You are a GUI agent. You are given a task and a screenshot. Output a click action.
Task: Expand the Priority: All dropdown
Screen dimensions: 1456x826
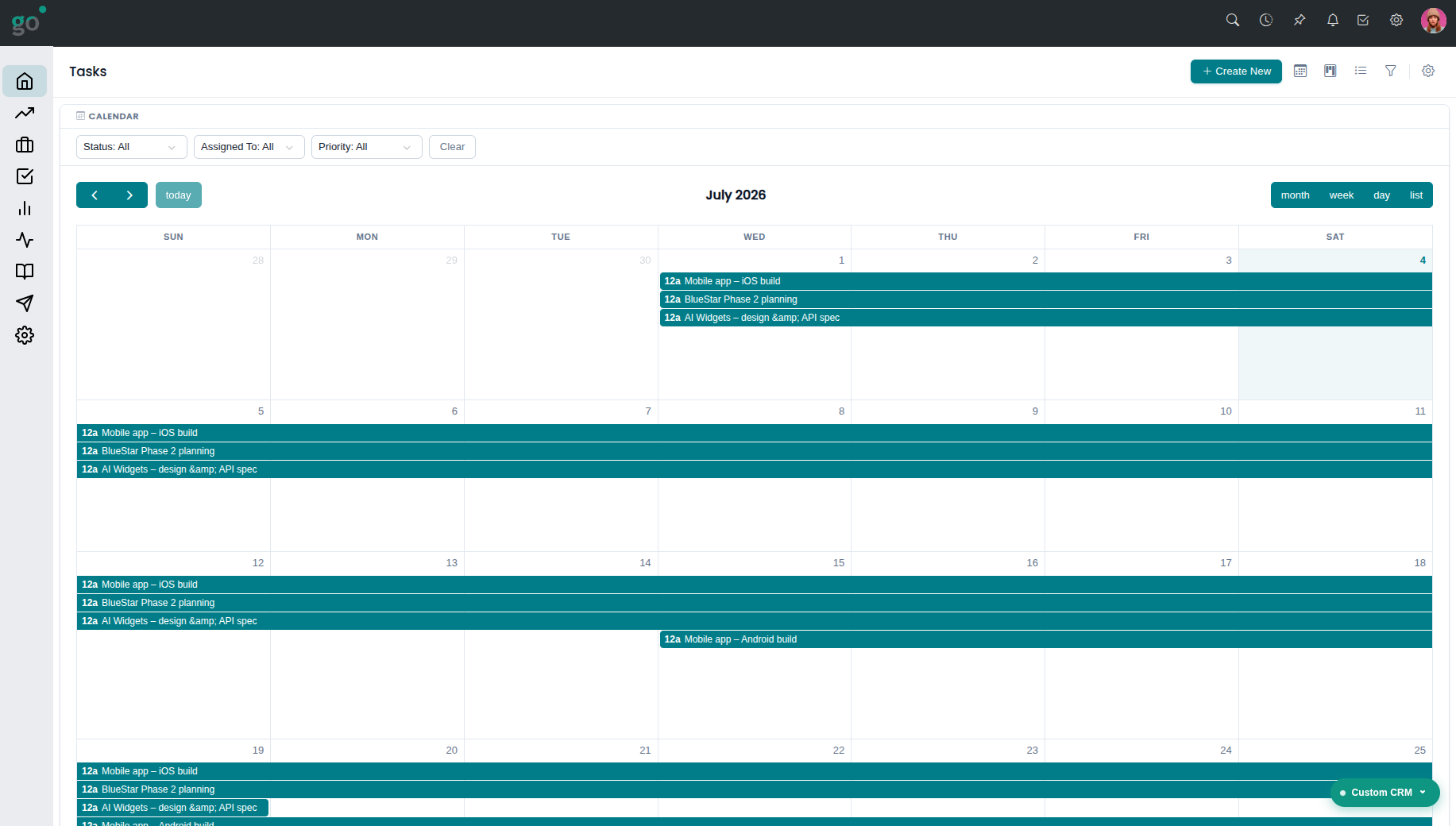pyautogui.click(x=367, y=147)
